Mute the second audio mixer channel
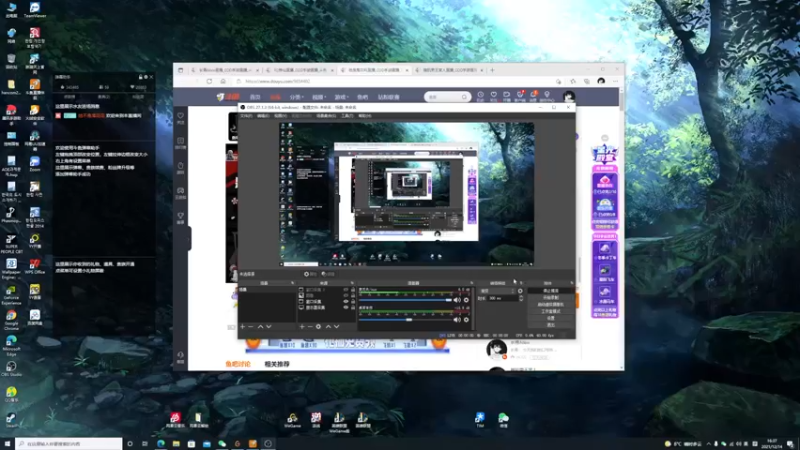 point(457,320)
